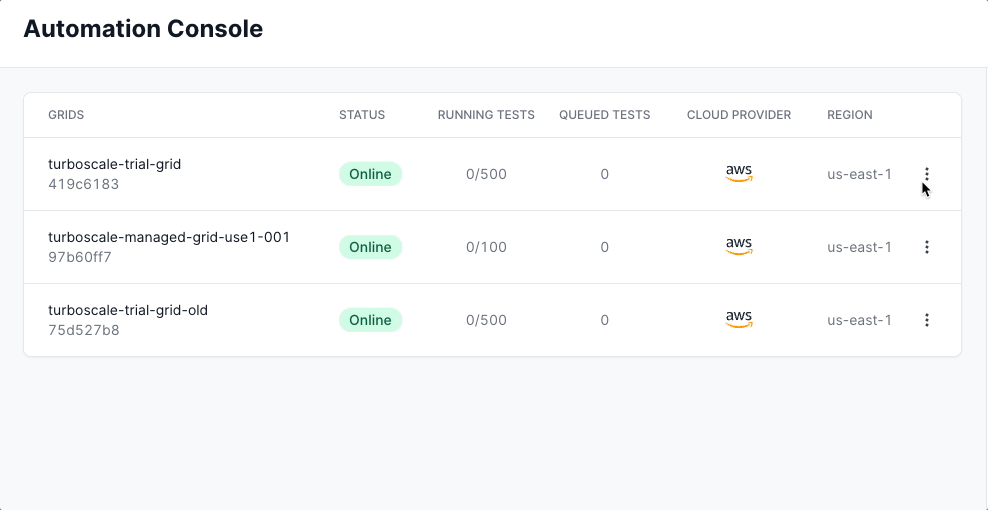Click the Region column header
Viewport: 988px width, 510px height.
(x=850, y=115)
